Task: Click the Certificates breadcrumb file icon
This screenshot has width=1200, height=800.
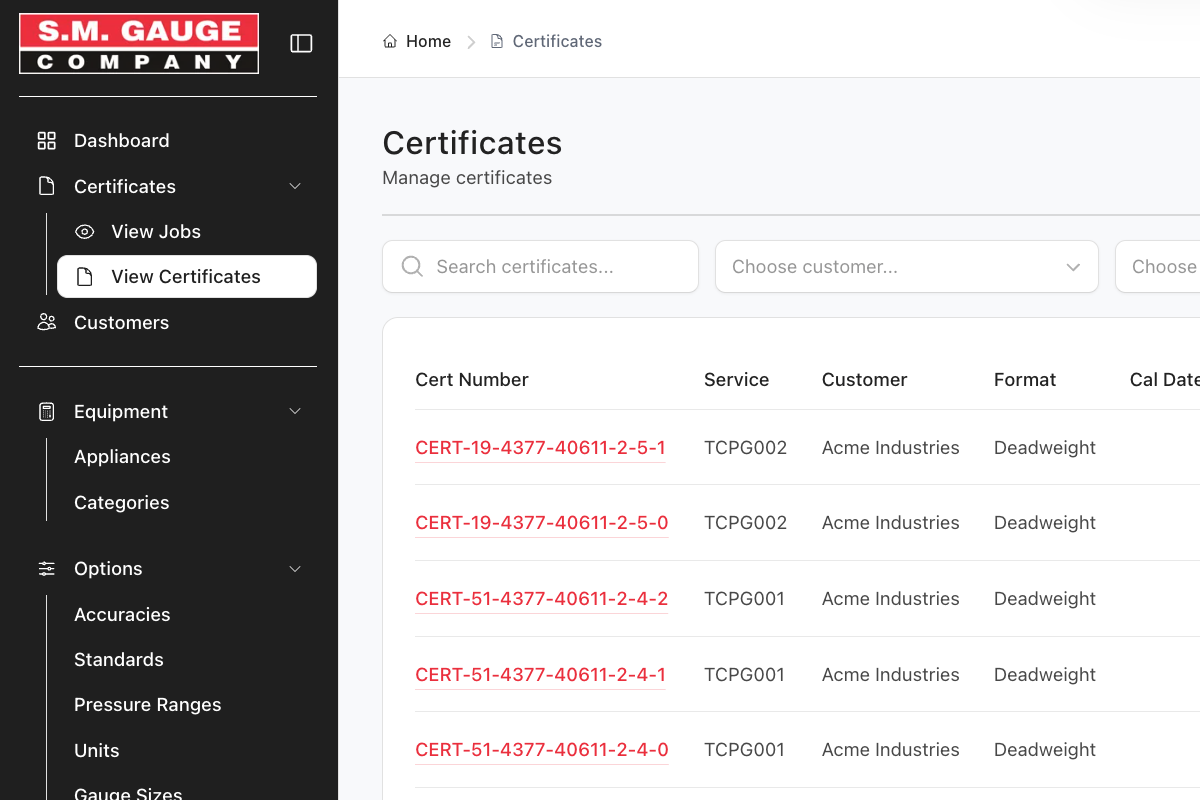Action: tap(497, 41)
